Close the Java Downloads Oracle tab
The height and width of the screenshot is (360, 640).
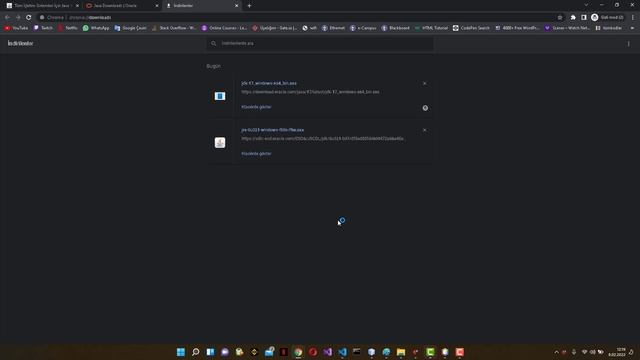pos(157,6)
